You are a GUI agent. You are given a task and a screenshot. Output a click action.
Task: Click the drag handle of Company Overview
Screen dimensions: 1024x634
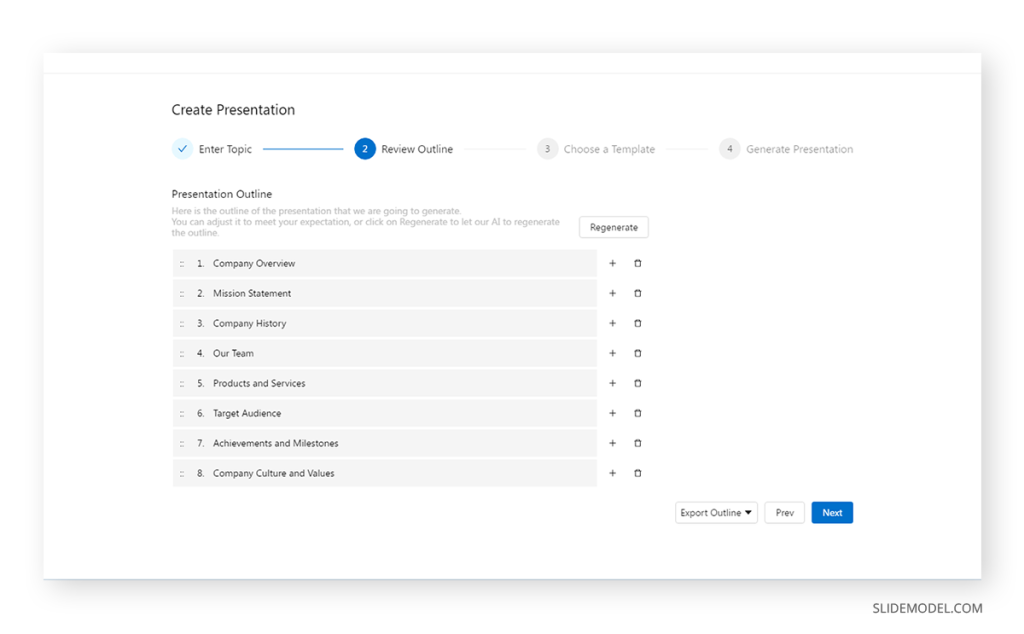coord(181,263)
